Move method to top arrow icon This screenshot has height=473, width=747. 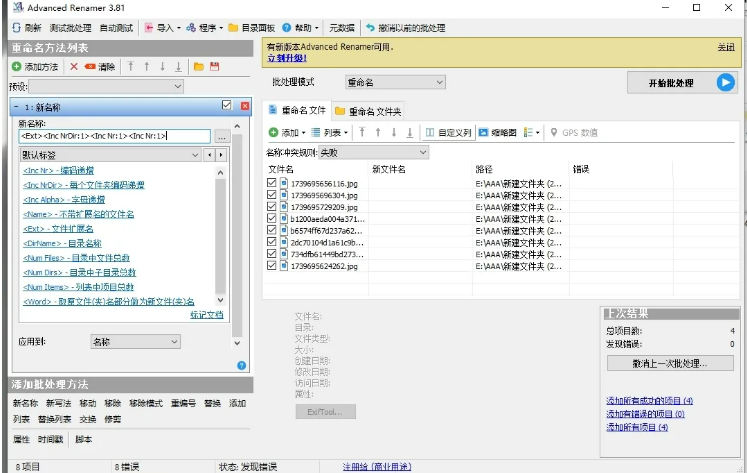click(131, 67)
